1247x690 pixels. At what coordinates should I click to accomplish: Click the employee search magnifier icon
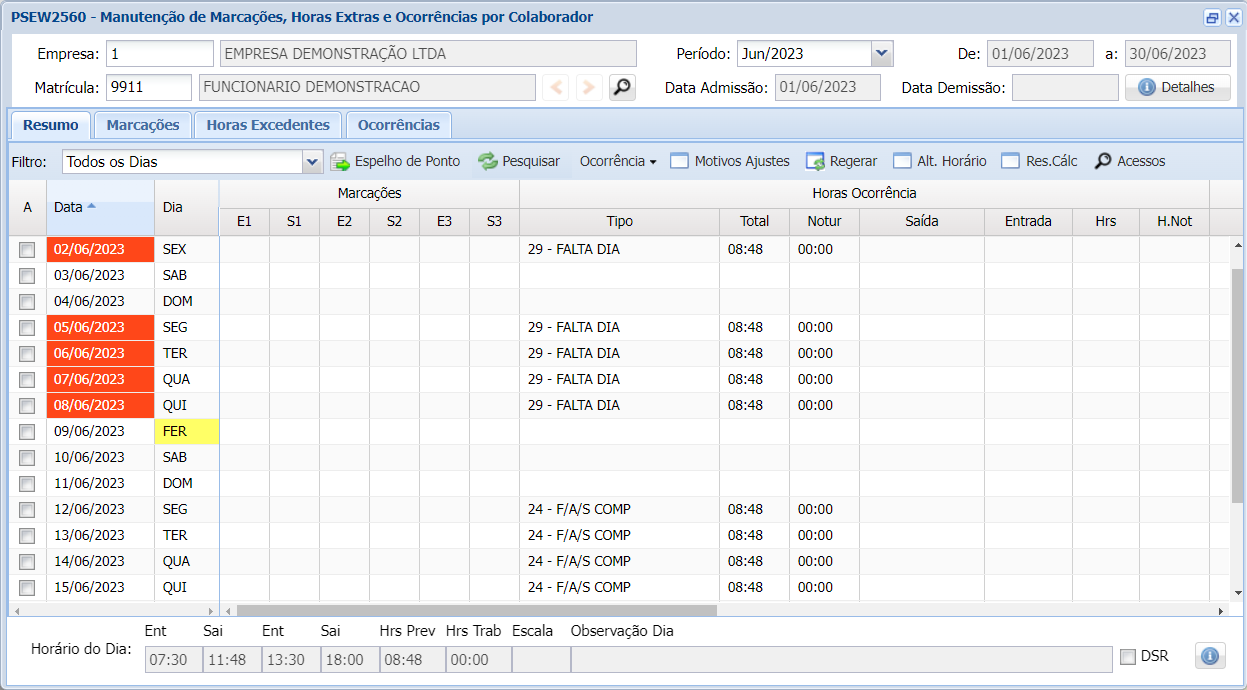click(x=622, y=88)
